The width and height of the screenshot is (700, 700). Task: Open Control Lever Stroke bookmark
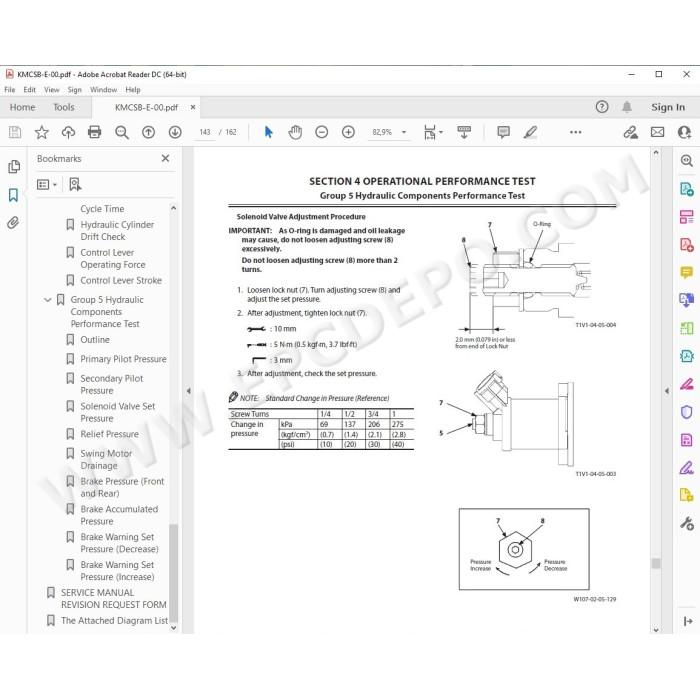tap(121, 280)
